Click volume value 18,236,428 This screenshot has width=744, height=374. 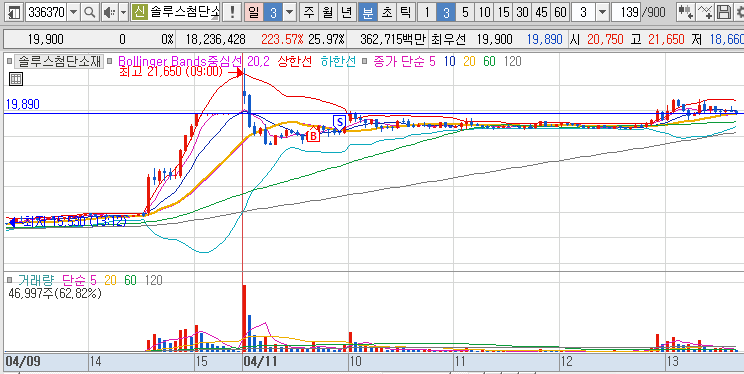[x=216, y=40]
